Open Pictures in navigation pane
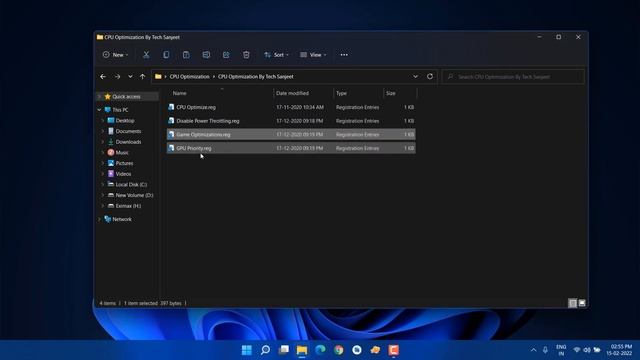Screen dimensions: 640x360 pyautogui.click(x=124, y=163)
